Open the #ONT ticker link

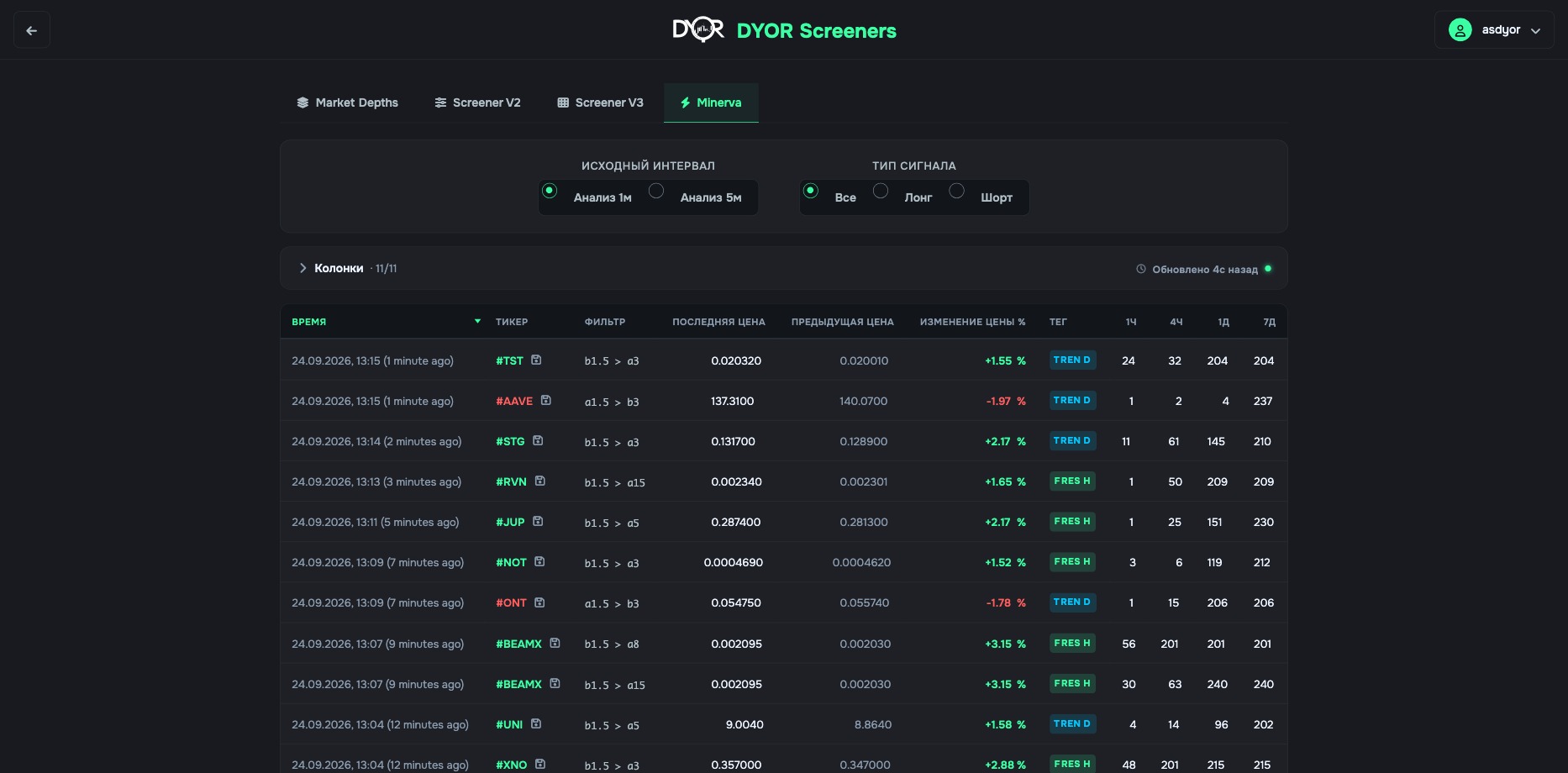[x=511, y=602]
